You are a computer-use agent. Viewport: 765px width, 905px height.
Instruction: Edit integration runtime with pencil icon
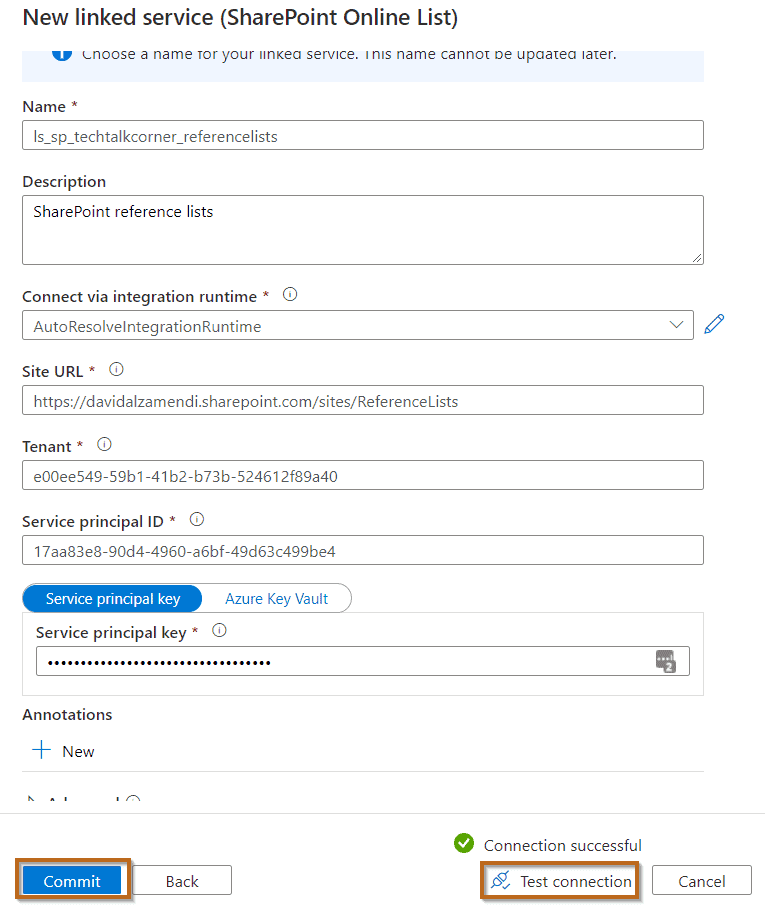click(714, 324)
